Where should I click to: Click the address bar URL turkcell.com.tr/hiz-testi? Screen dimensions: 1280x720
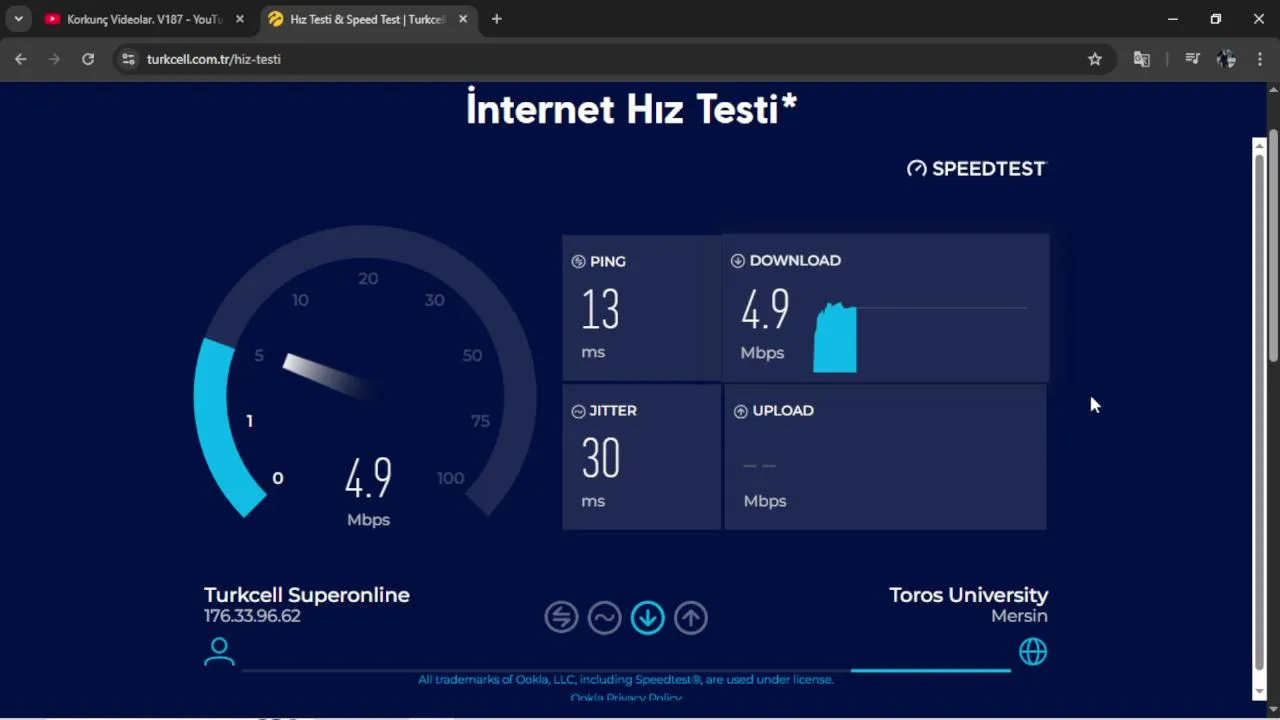tap(213, 59)
